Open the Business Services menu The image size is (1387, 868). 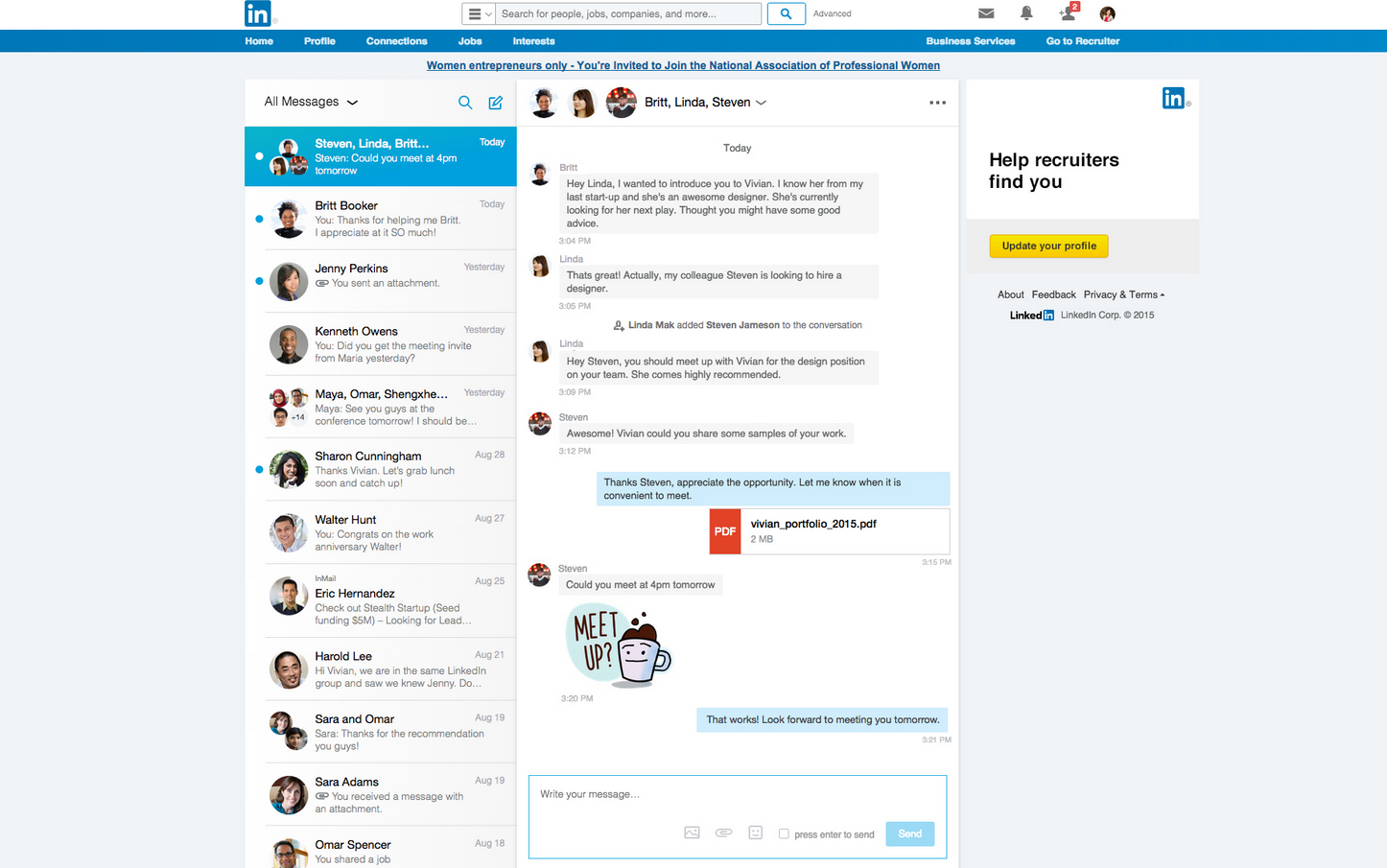click(x=971, y=41)
